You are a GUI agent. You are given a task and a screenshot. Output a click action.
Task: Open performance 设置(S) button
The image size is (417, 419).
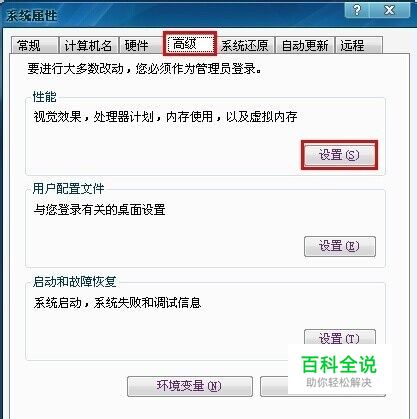point(339,155)
